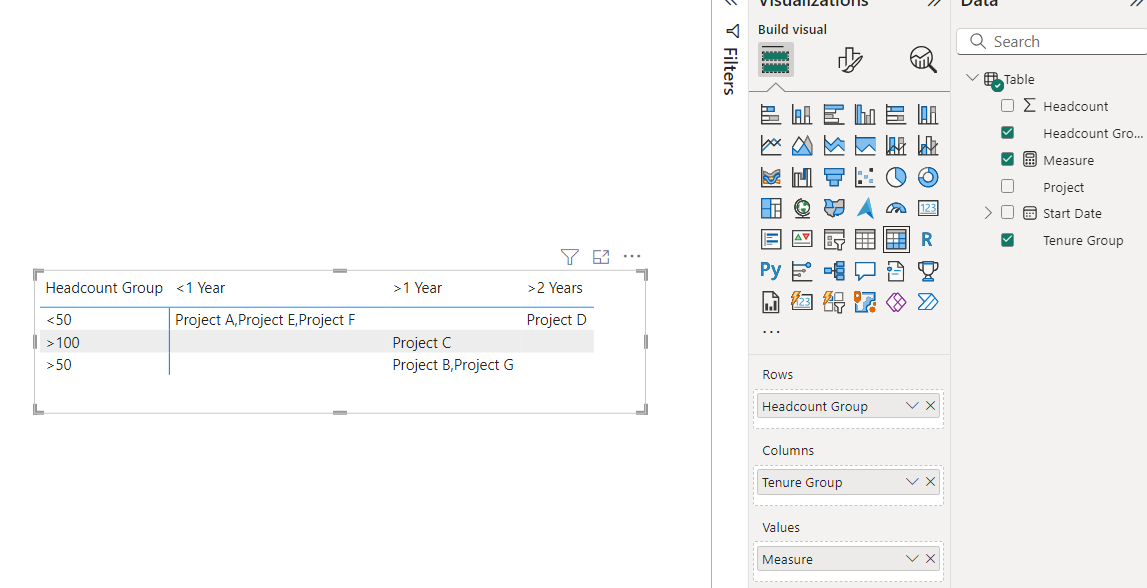The image size is (1147, 588).
Task: Add the Power Apps visual
Action: 896,301
